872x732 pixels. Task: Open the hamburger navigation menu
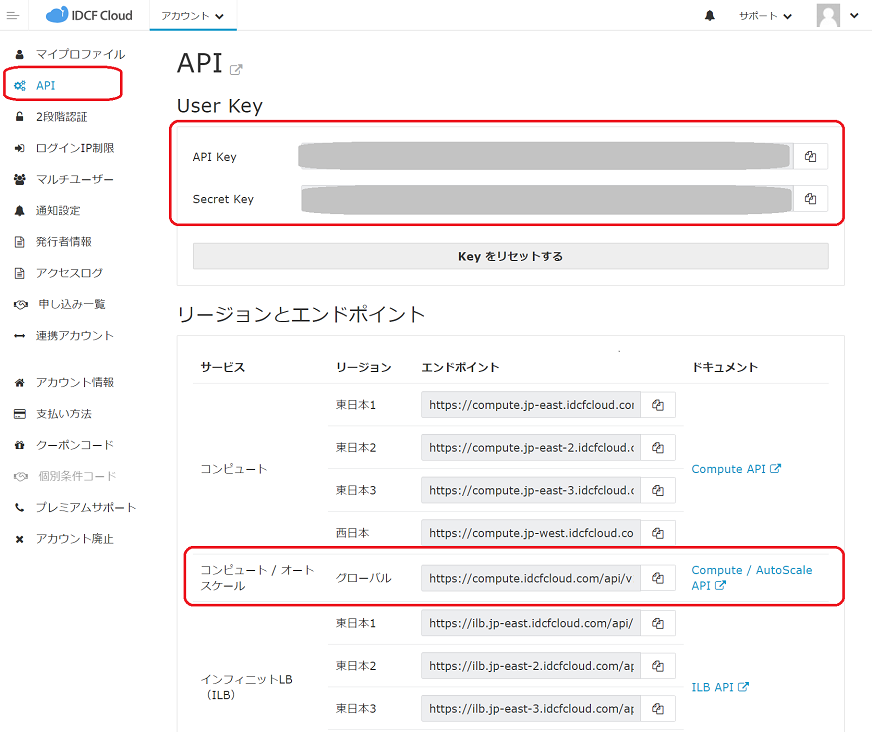pos(13,13)
